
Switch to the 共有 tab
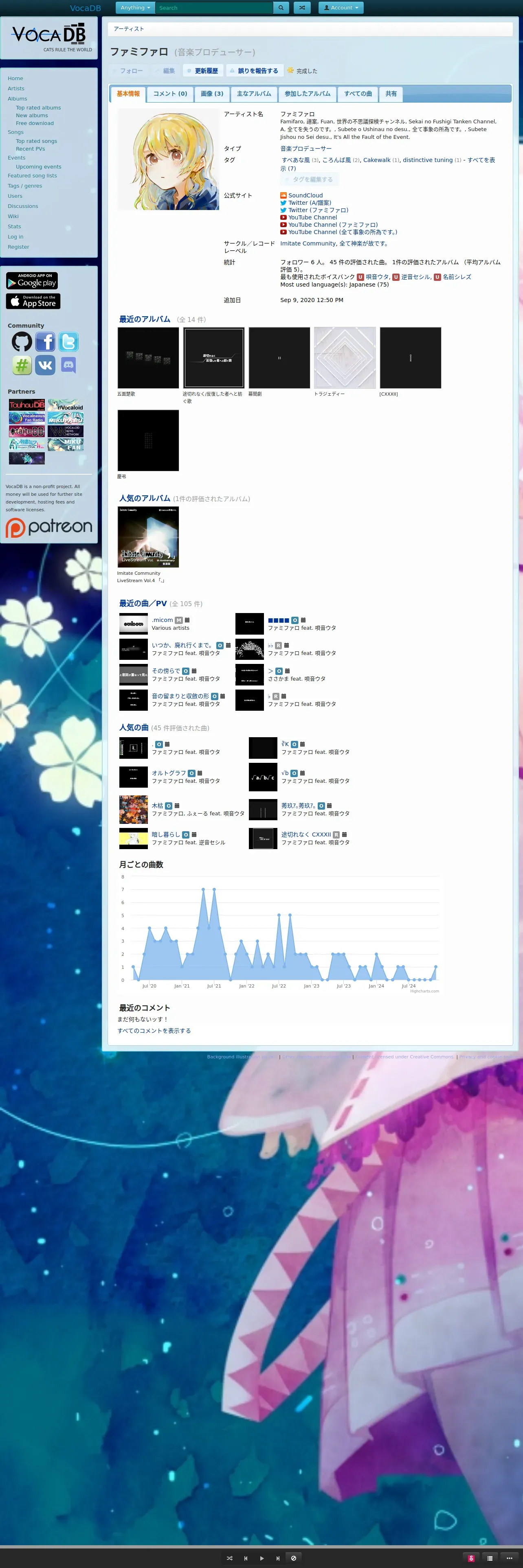(391, 94)
